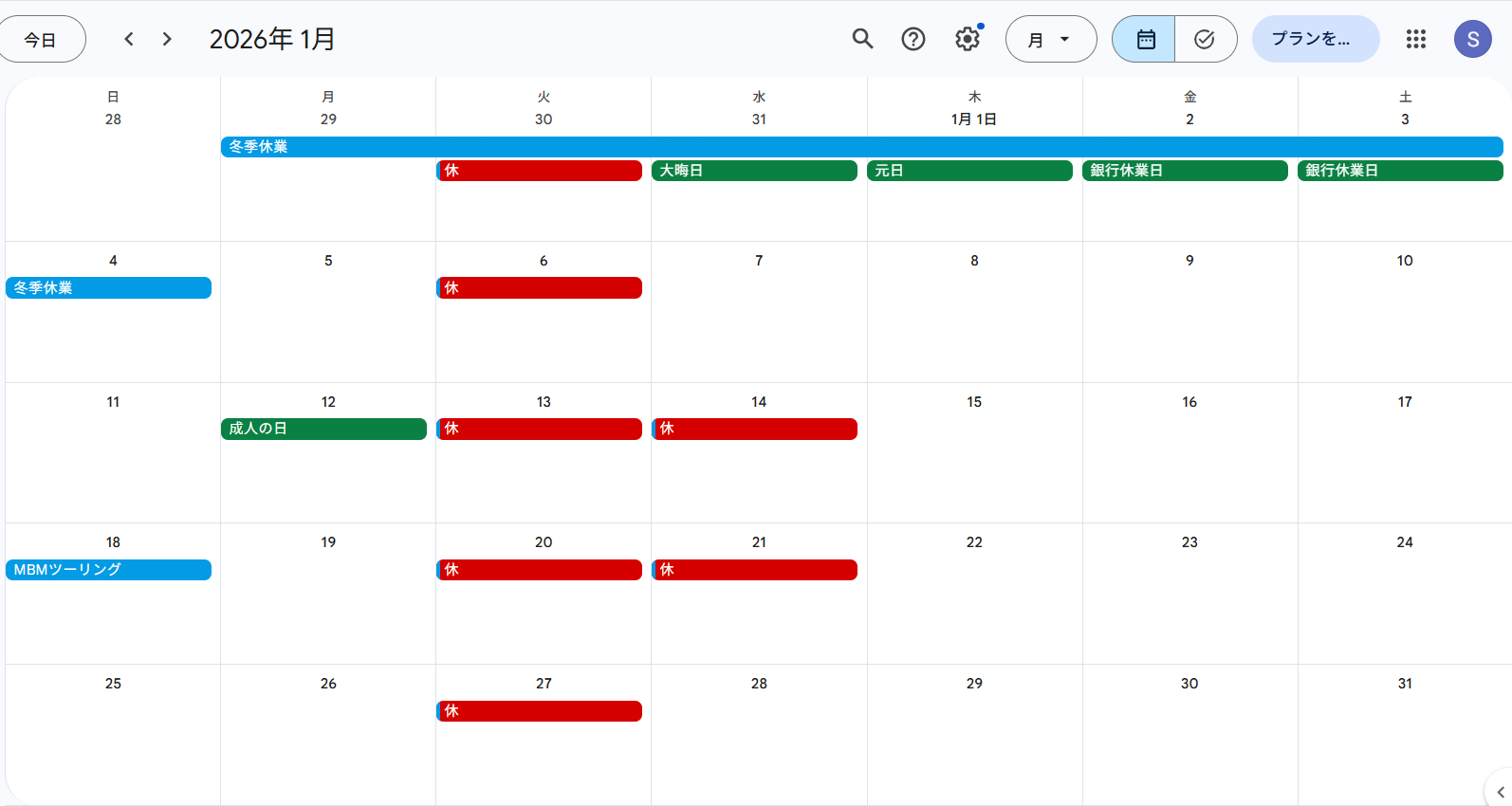Open the 大晦日 event

(754, 171)
